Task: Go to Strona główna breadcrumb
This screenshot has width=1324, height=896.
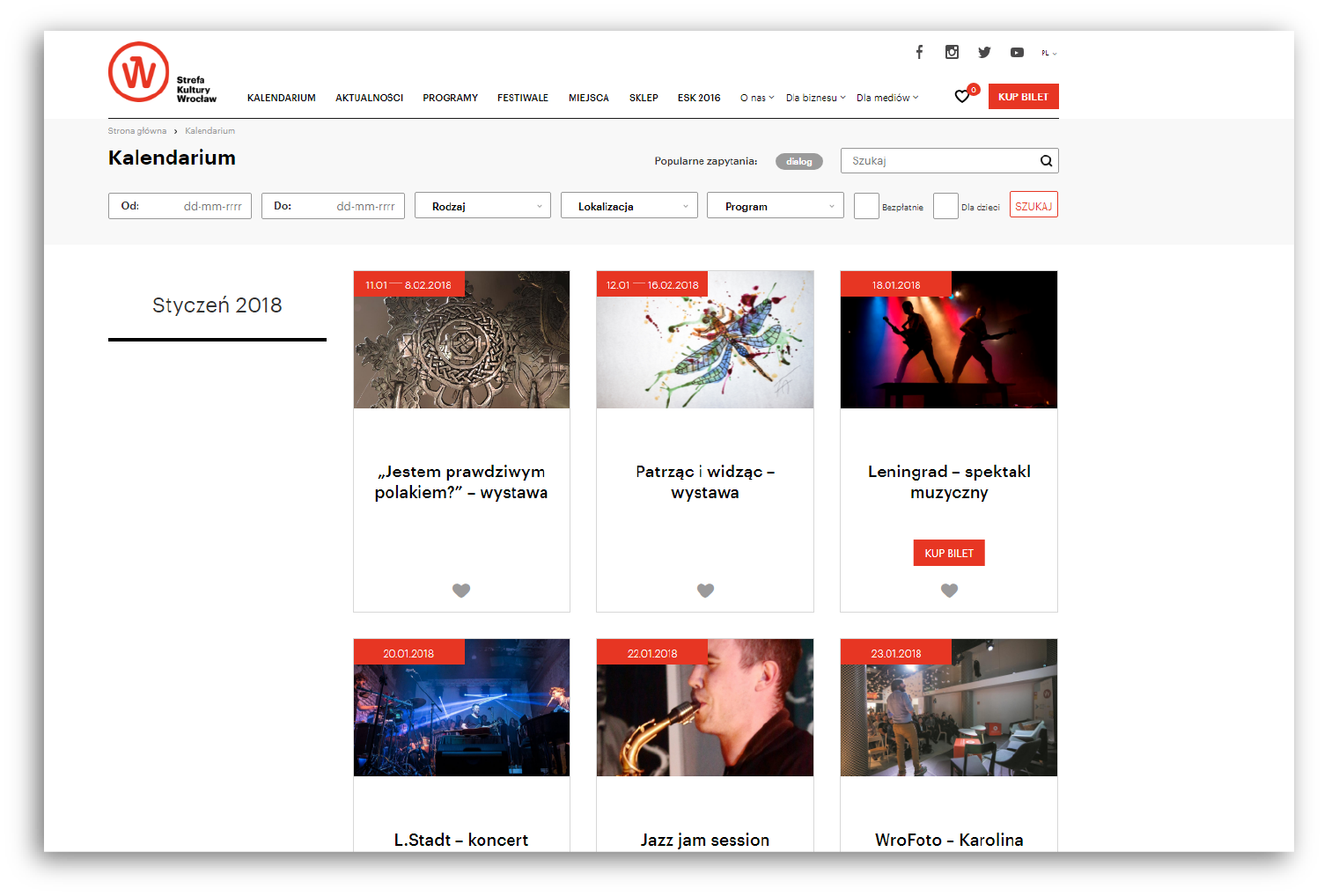Action: point(137,130)
